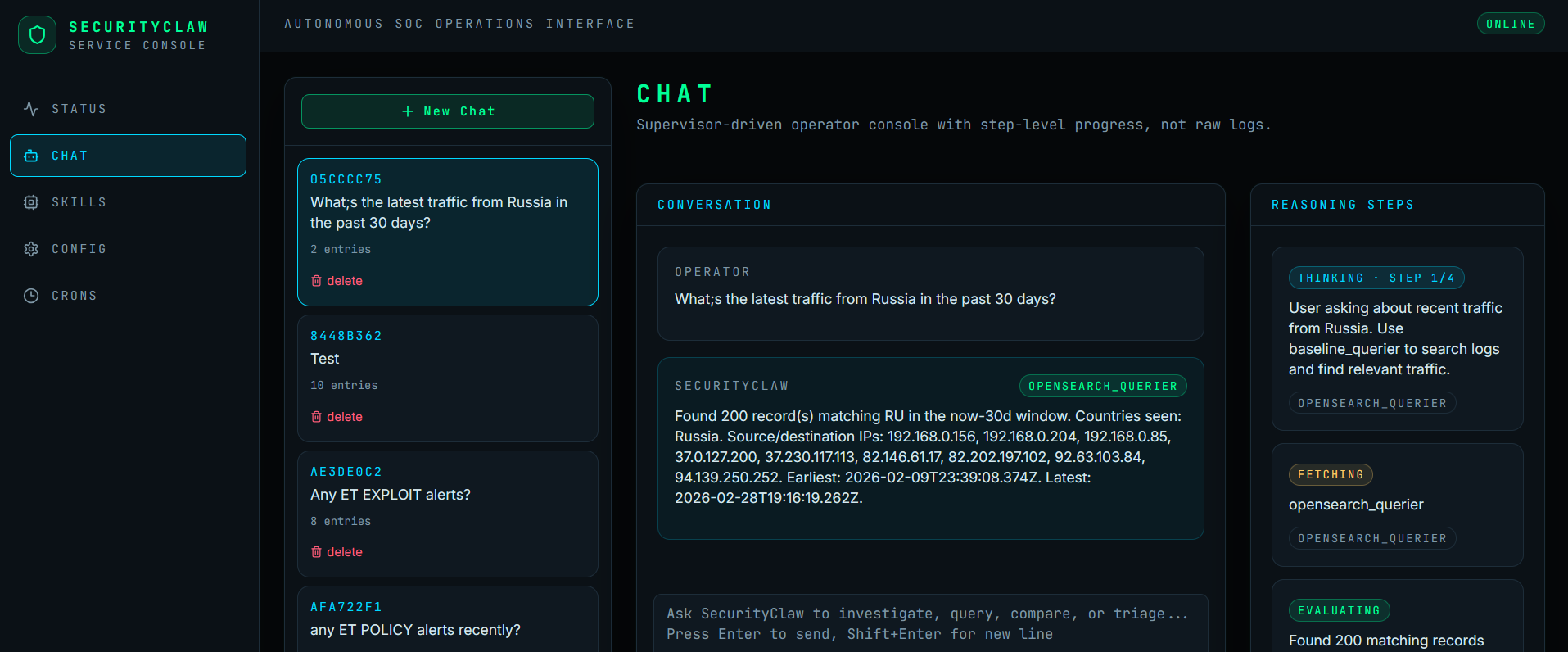Click the ONLINE status badge
The width and height of the screenshot is (1568, 652).
point(1510,23)
